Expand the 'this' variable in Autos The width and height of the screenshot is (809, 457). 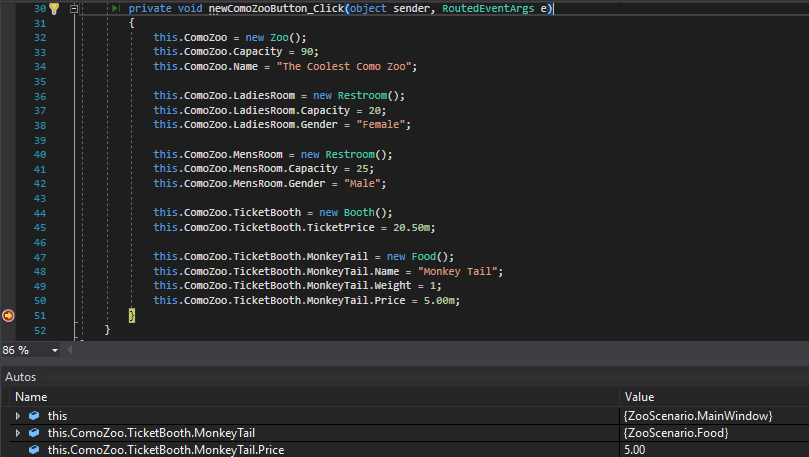(17, 415)
